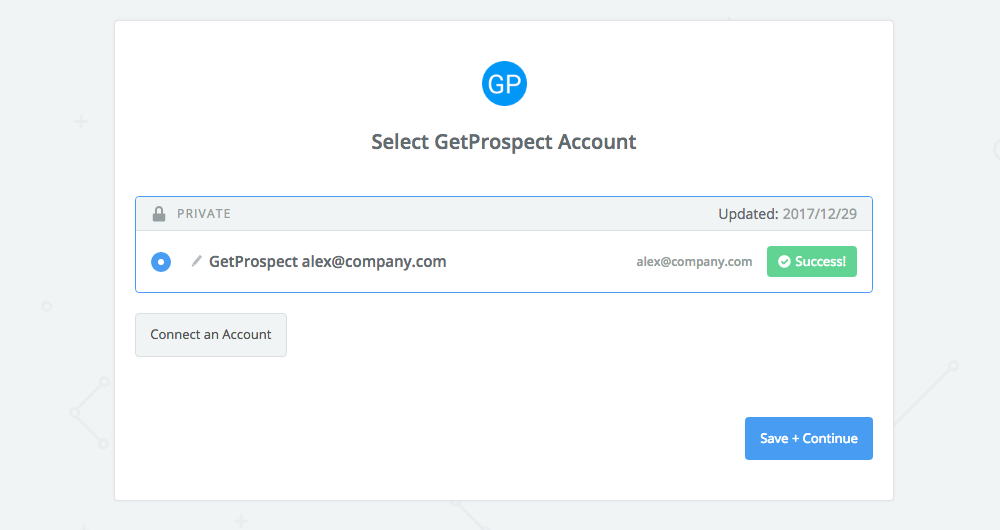Click the circle node decoration on right background
This screenshot has height=530, width=1000.
pyautogui.click(x=953, y=366)
